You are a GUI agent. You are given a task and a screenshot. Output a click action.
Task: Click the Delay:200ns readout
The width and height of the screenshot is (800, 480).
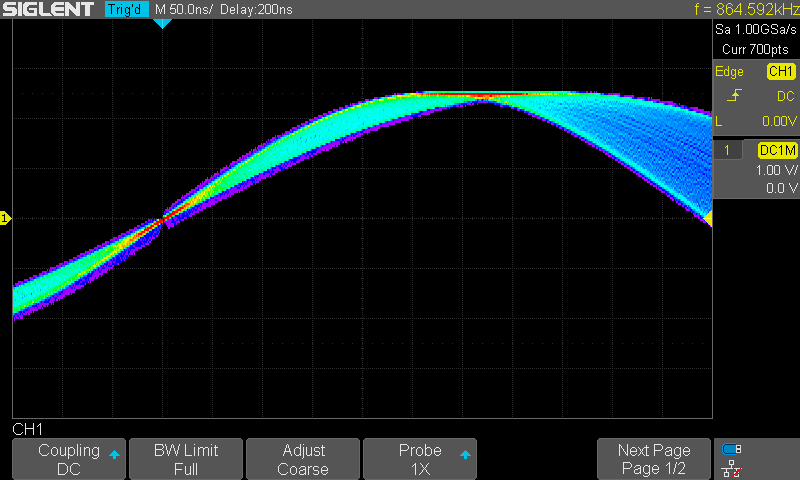coord(256,9)
